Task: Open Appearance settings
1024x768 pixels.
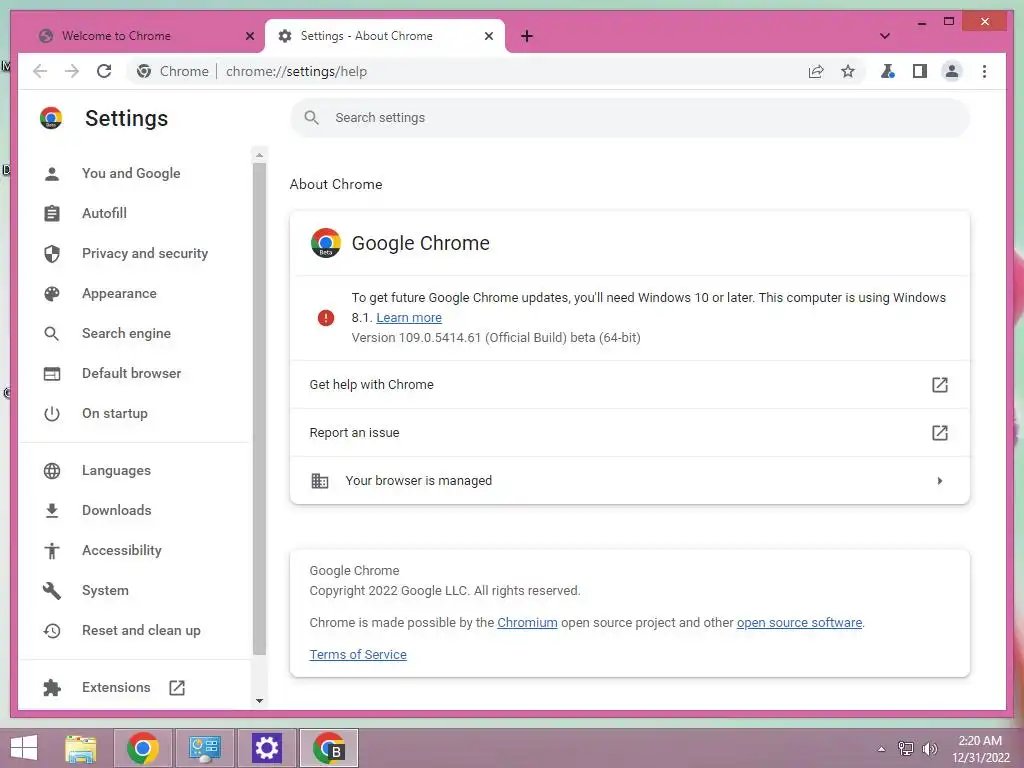Action: pyautogui.click(x=119, y=293)
